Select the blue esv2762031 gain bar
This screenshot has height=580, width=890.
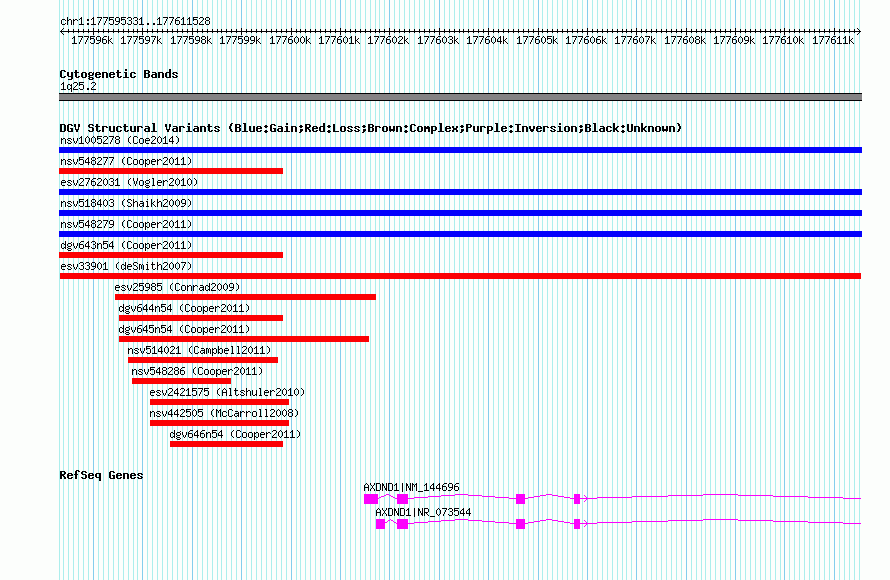(x=460, y=192)
